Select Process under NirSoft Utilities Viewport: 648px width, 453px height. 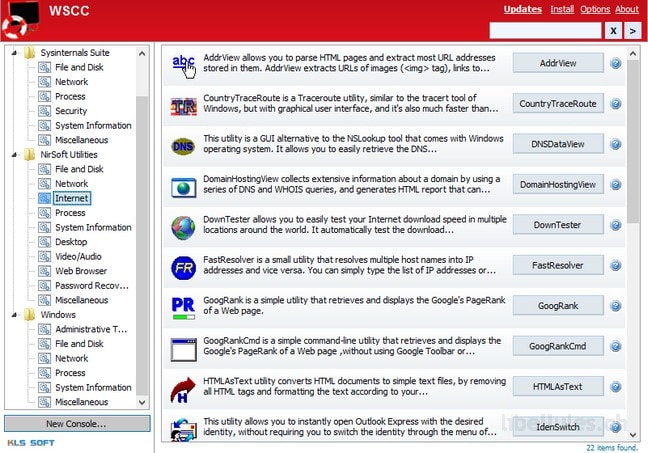click(70, 213)
